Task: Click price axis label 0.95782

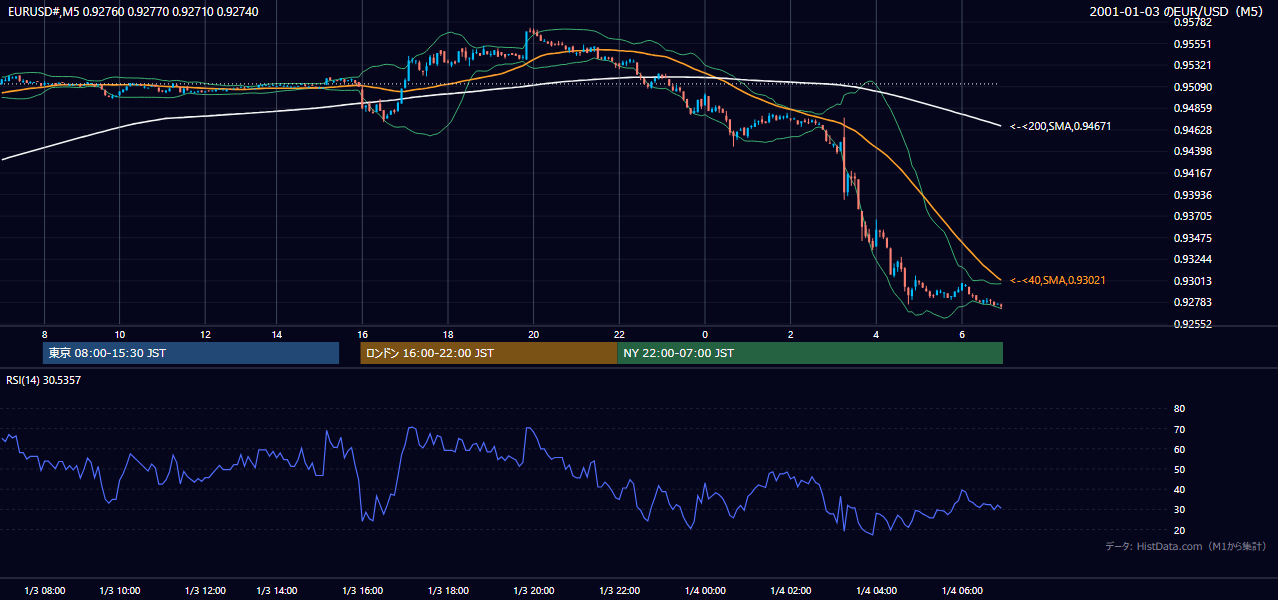Action: coord(1192,22)
